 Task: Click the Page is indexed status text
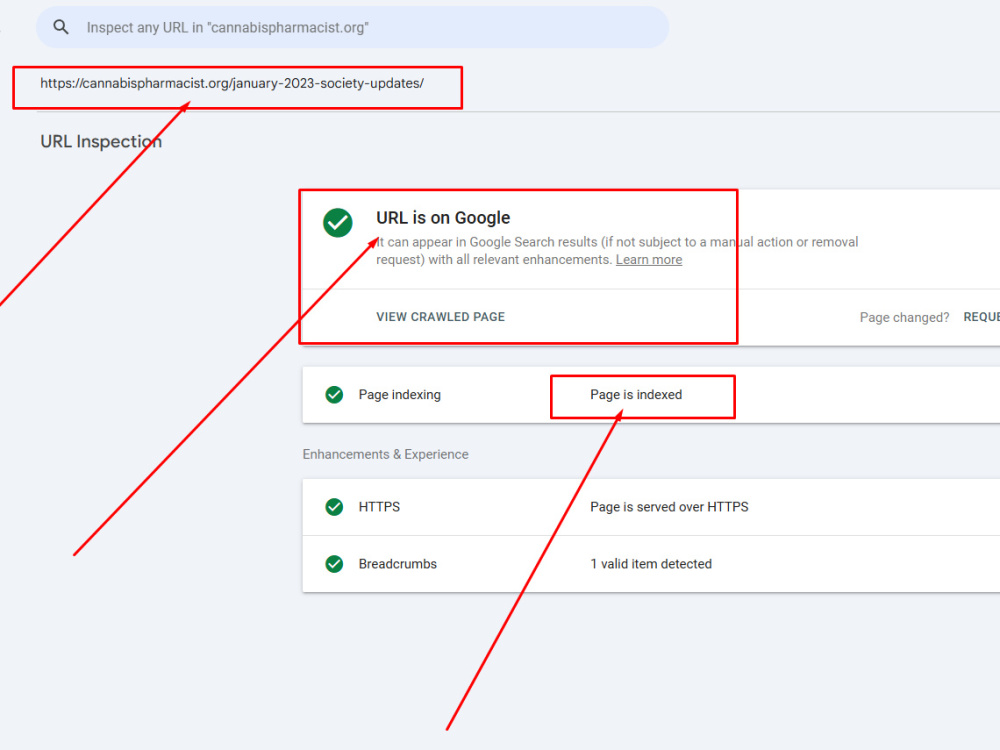click(636, 395)
